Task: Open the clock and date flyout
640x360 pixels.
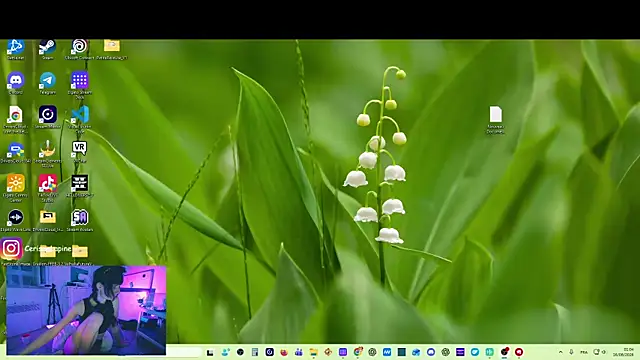Action: [x=623, y=352]
